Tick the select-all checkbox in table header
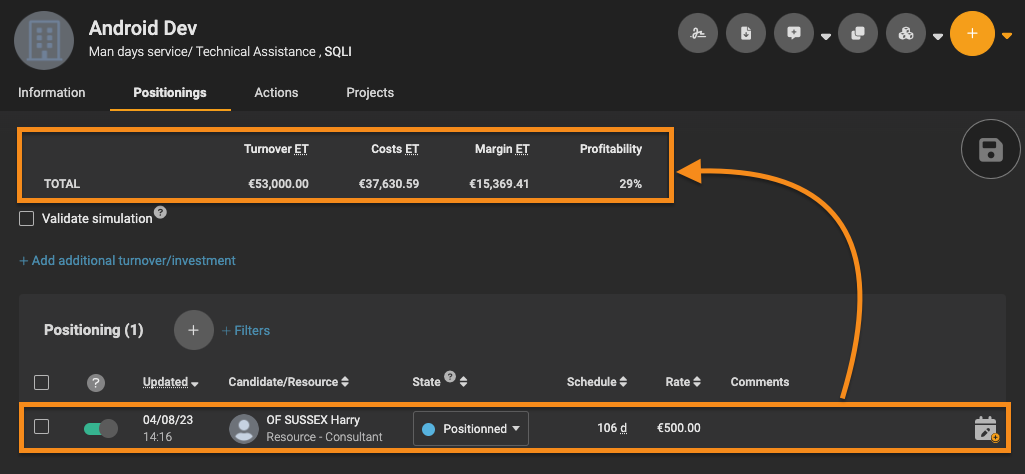The width and height of the screenshot is (1025, 474). (41, 382)
